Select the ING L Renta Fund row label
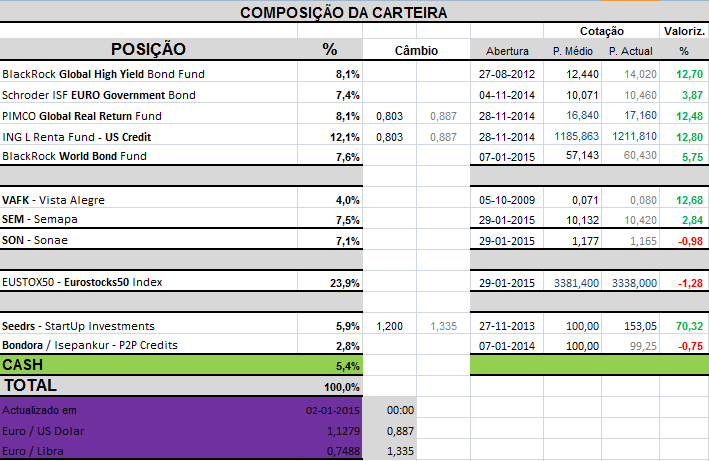709x461 pixels. tap(76, 136)
